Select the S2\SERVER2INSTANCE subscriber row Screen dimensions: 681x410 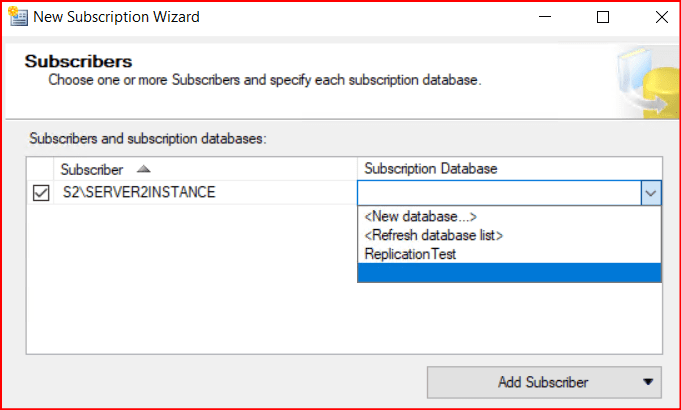[138, 193]
